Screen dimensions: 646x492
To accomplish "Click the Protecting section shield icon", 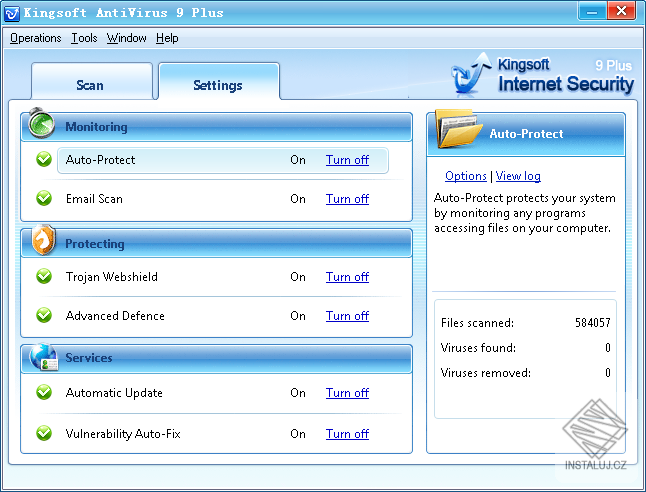I will 44,240.
